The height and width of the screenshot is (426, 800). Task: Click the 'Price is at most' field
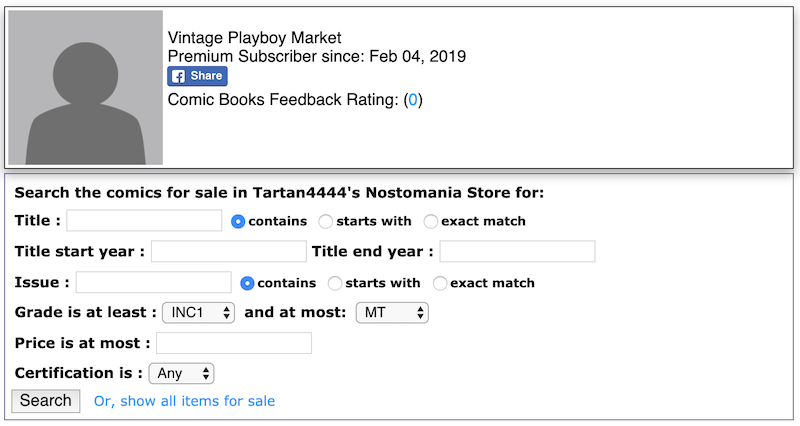(x=234, y=343)
